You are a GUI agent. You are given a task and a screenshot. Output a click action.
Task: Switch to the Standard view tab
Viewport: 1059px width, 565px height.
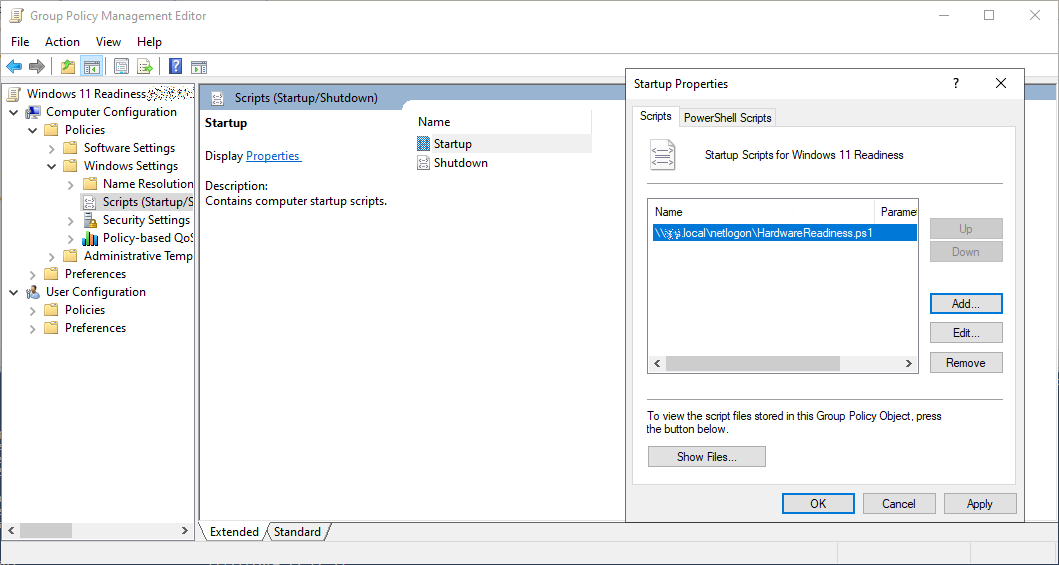click(297, 532)
